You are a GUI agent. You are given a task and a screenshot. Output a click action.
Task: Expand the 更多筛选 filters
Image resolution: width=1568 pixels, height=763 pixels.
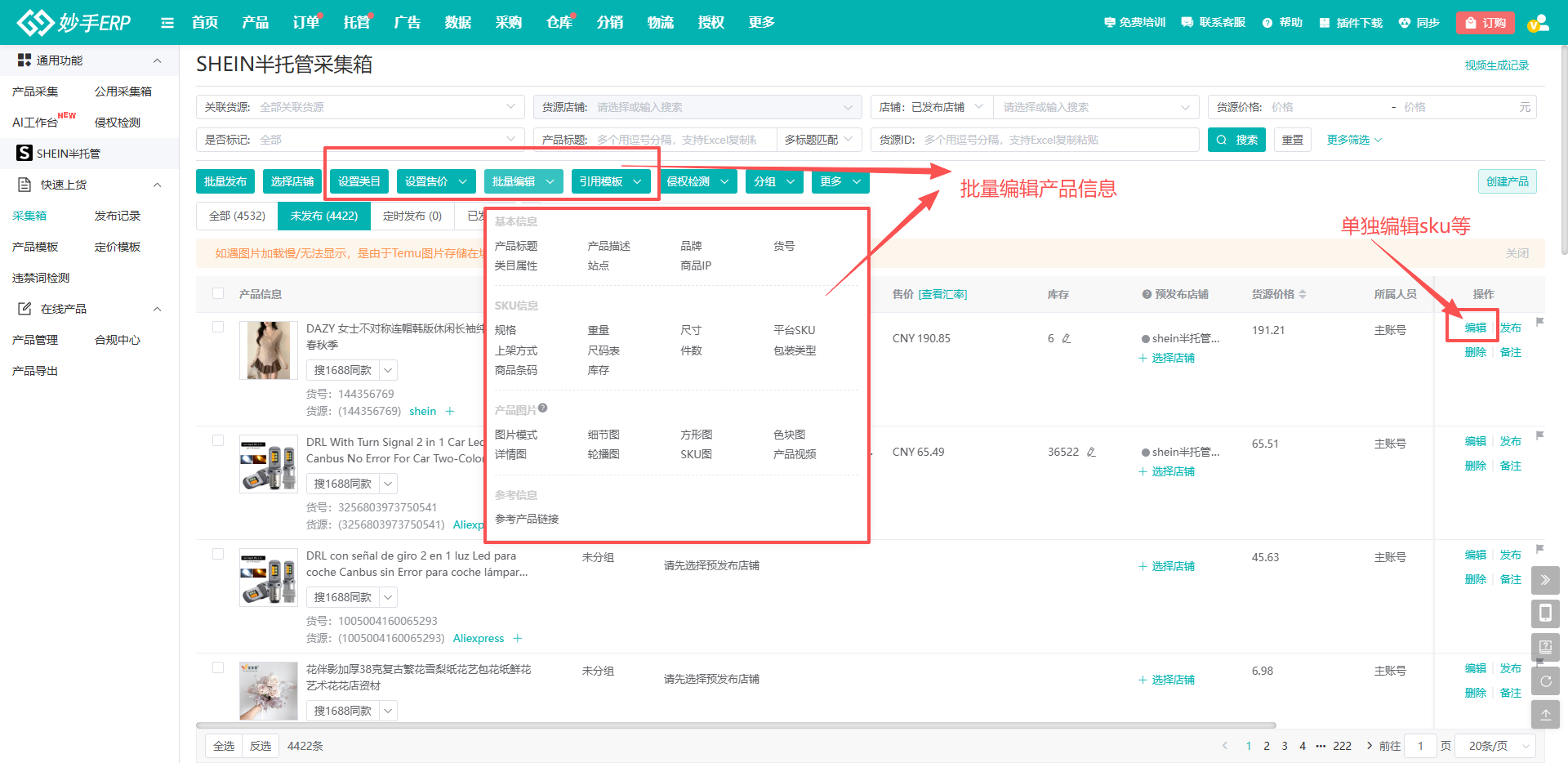1354,140
